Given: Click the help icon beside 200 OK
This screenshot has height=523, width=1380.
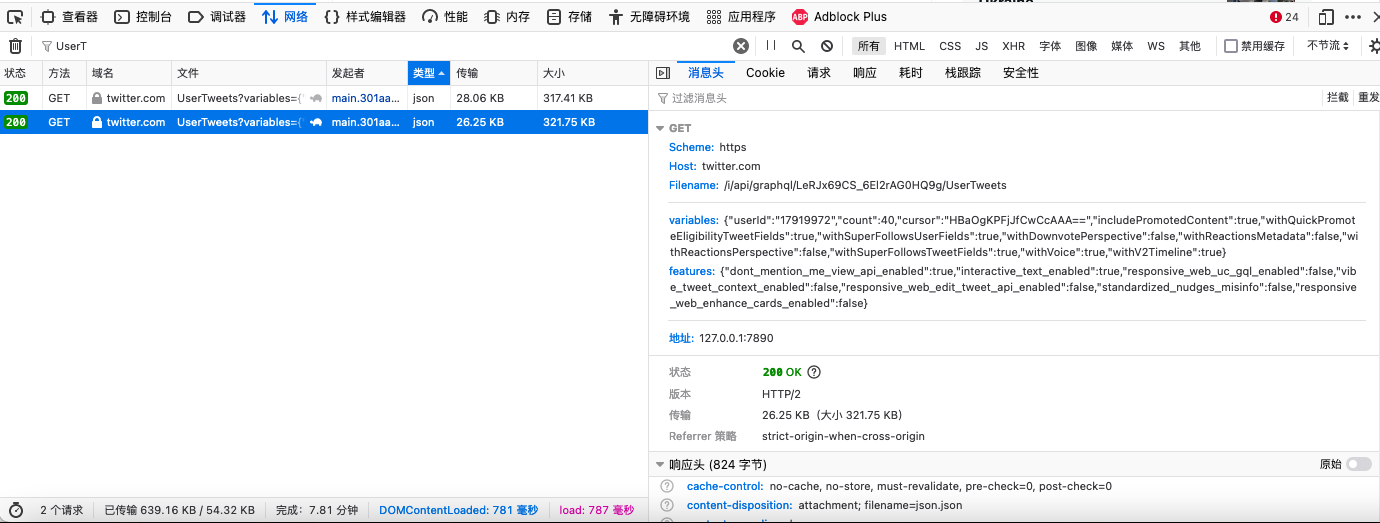Looking at the screenshot, I should click(x=814, y=372).
